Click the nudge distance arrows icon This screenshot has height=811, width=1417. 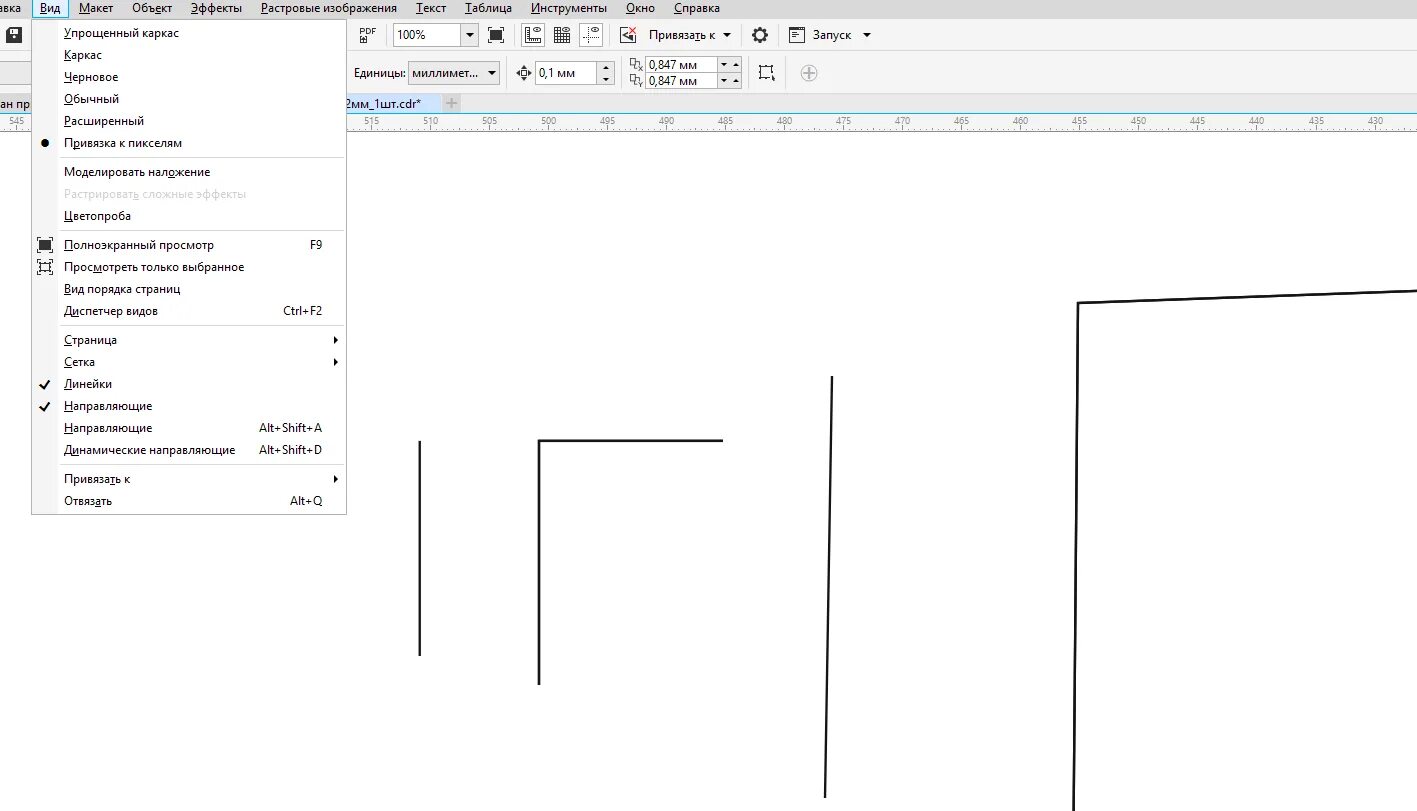524,73
